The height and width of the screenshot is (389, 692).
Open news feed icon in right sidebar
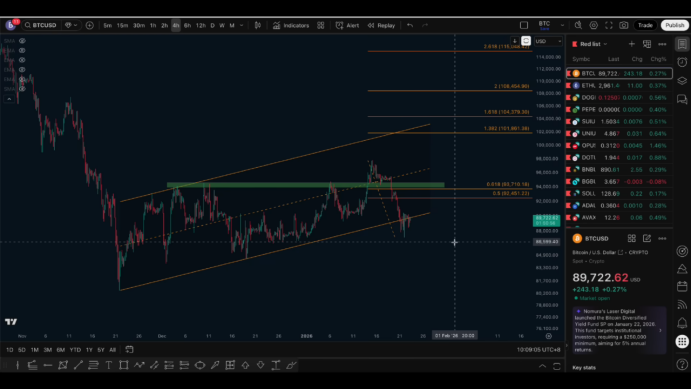tap(682, 305)
